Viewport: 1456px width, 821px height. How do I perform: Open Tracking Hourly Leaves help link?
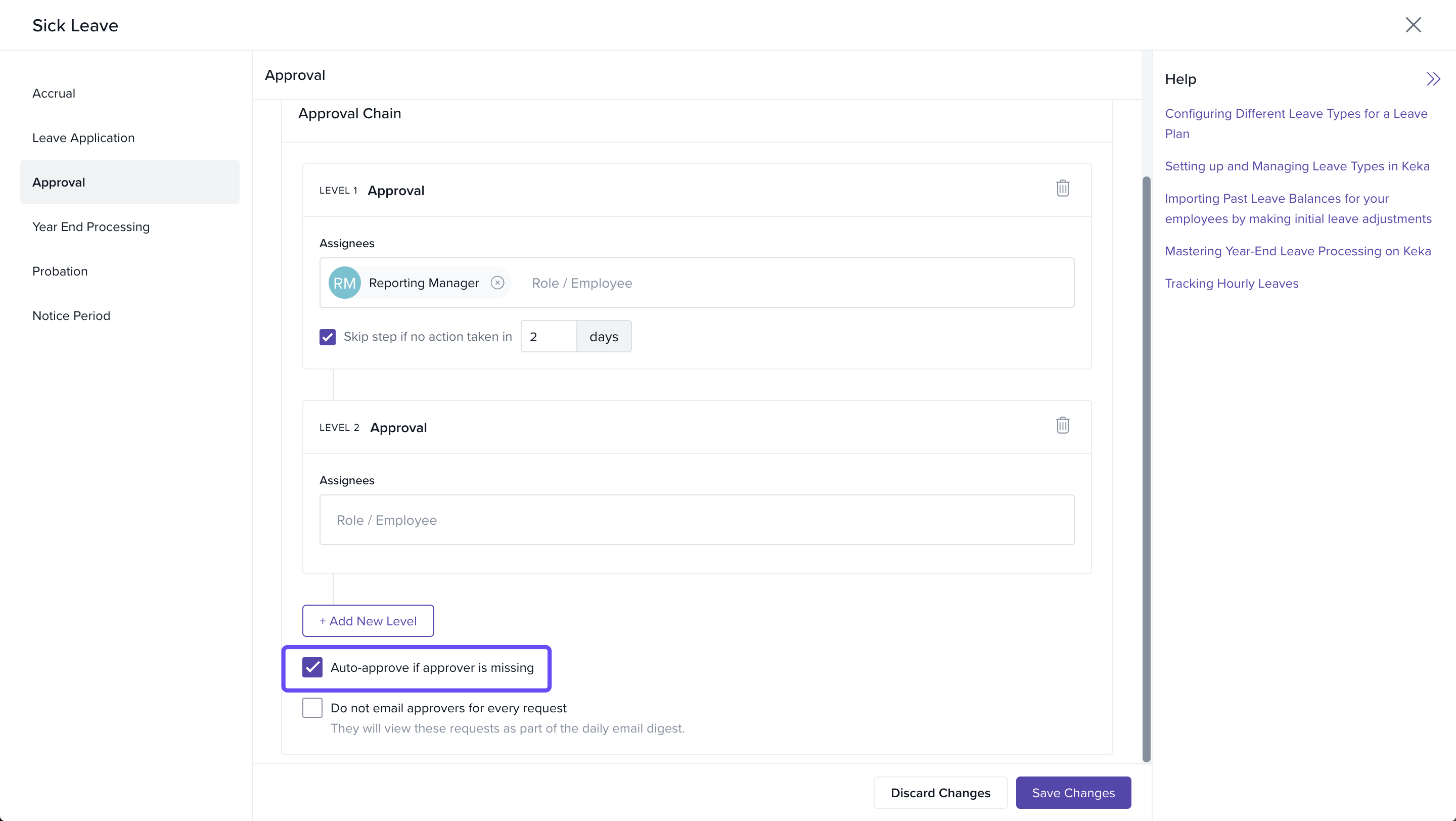coord(1231,284)
